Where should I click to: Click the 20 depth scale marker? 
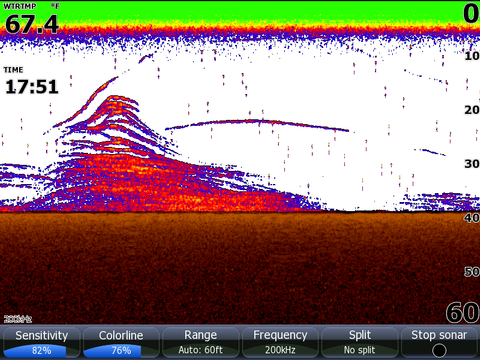(472, 110)
